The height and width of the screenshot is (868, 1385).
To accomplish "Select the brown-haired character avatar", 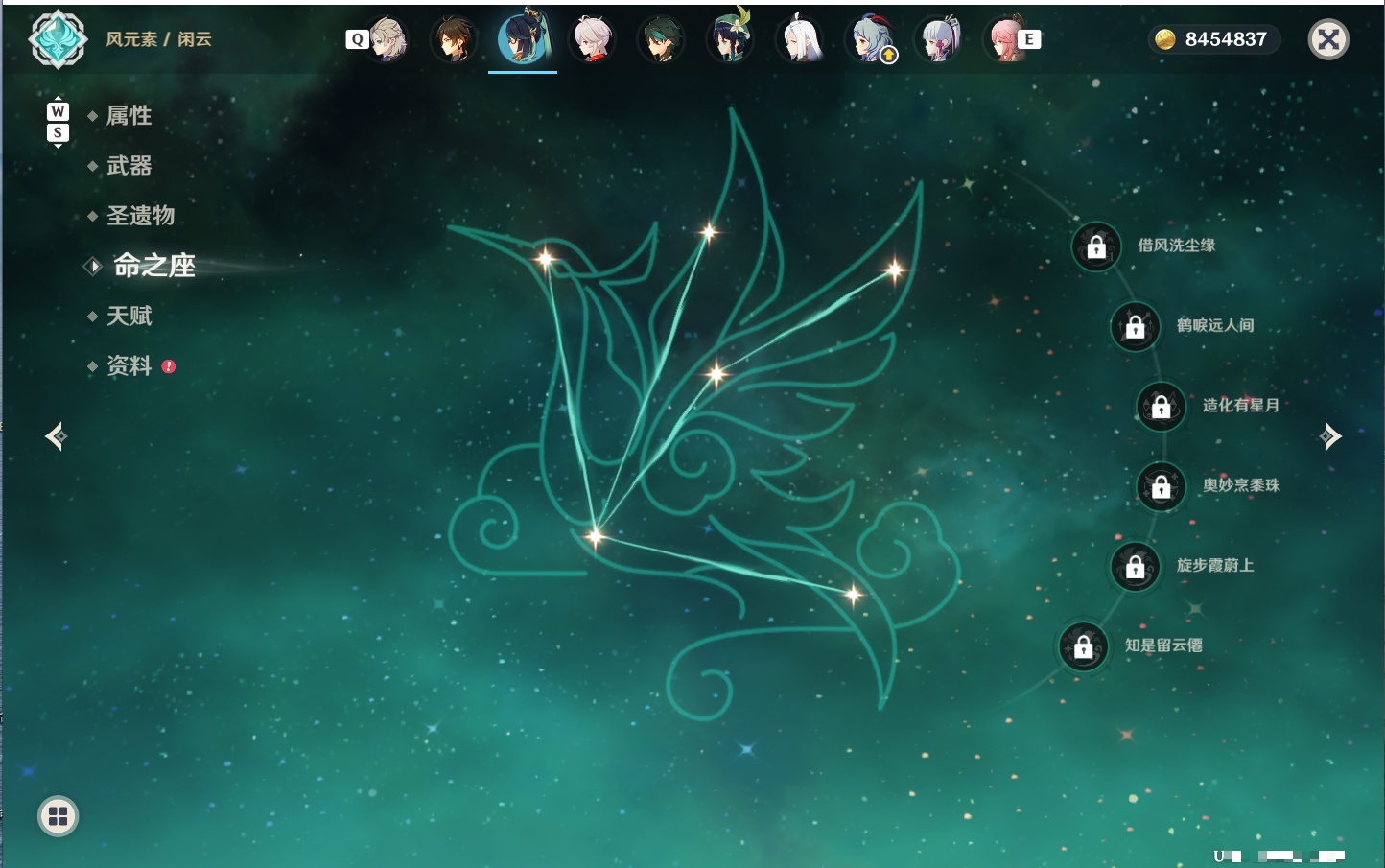I will point(454,39).
